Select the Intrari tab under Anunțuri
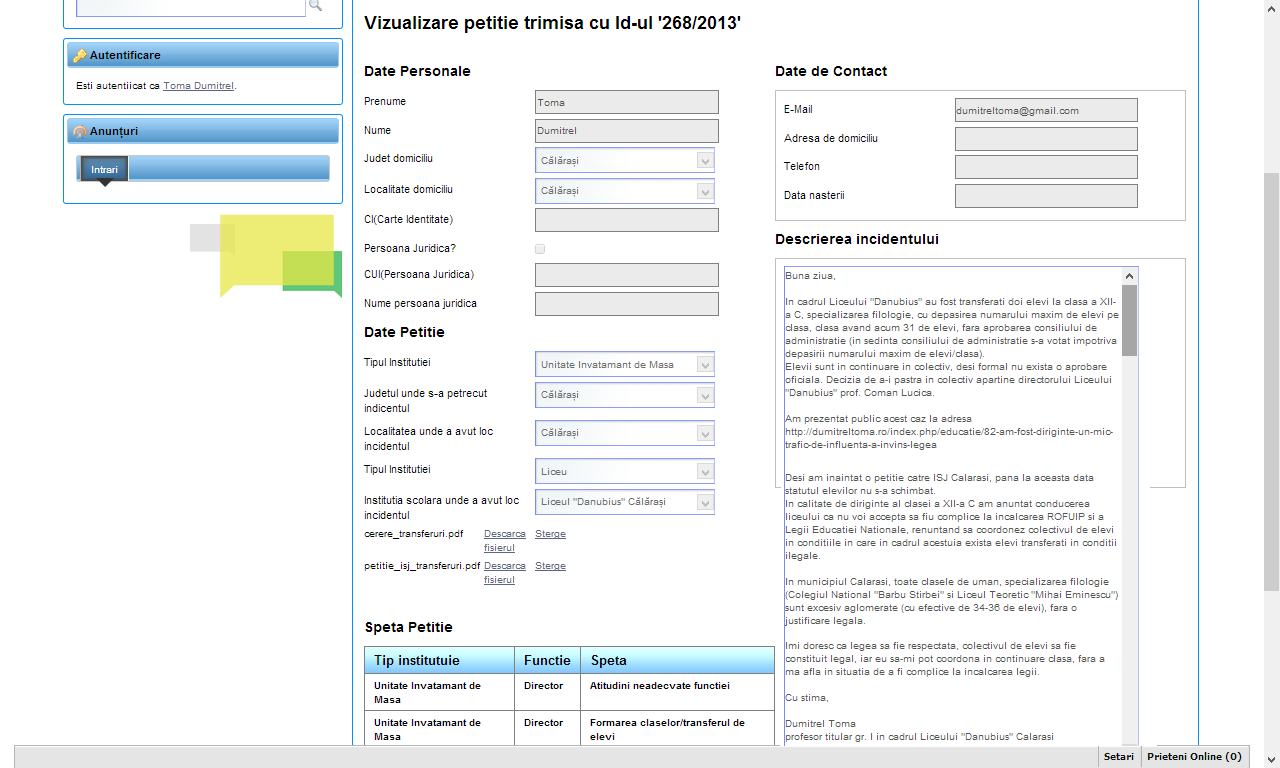 pyautogui.click(x=104, y=170)
